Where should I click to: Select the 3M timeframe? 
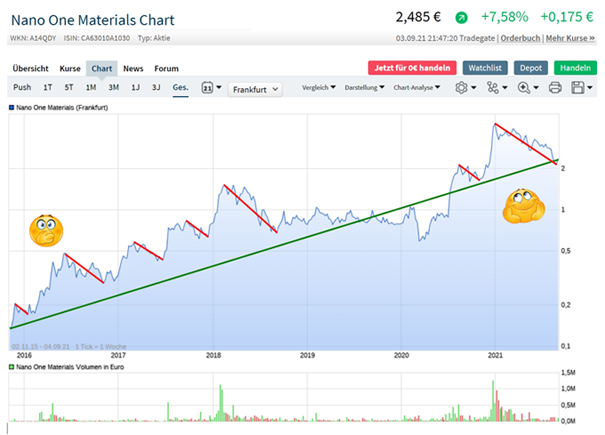coord(113,88)
